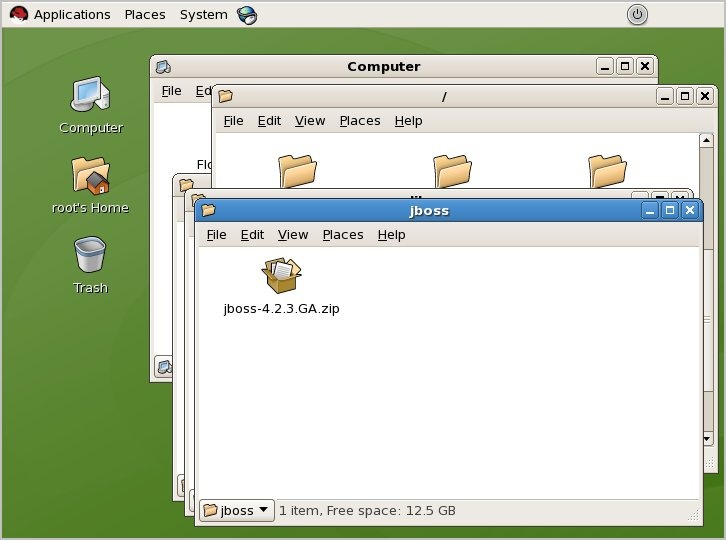This screenshot has width=726, height=540.
Task: Open the Applications panel menu
Action: click(72, 14)
